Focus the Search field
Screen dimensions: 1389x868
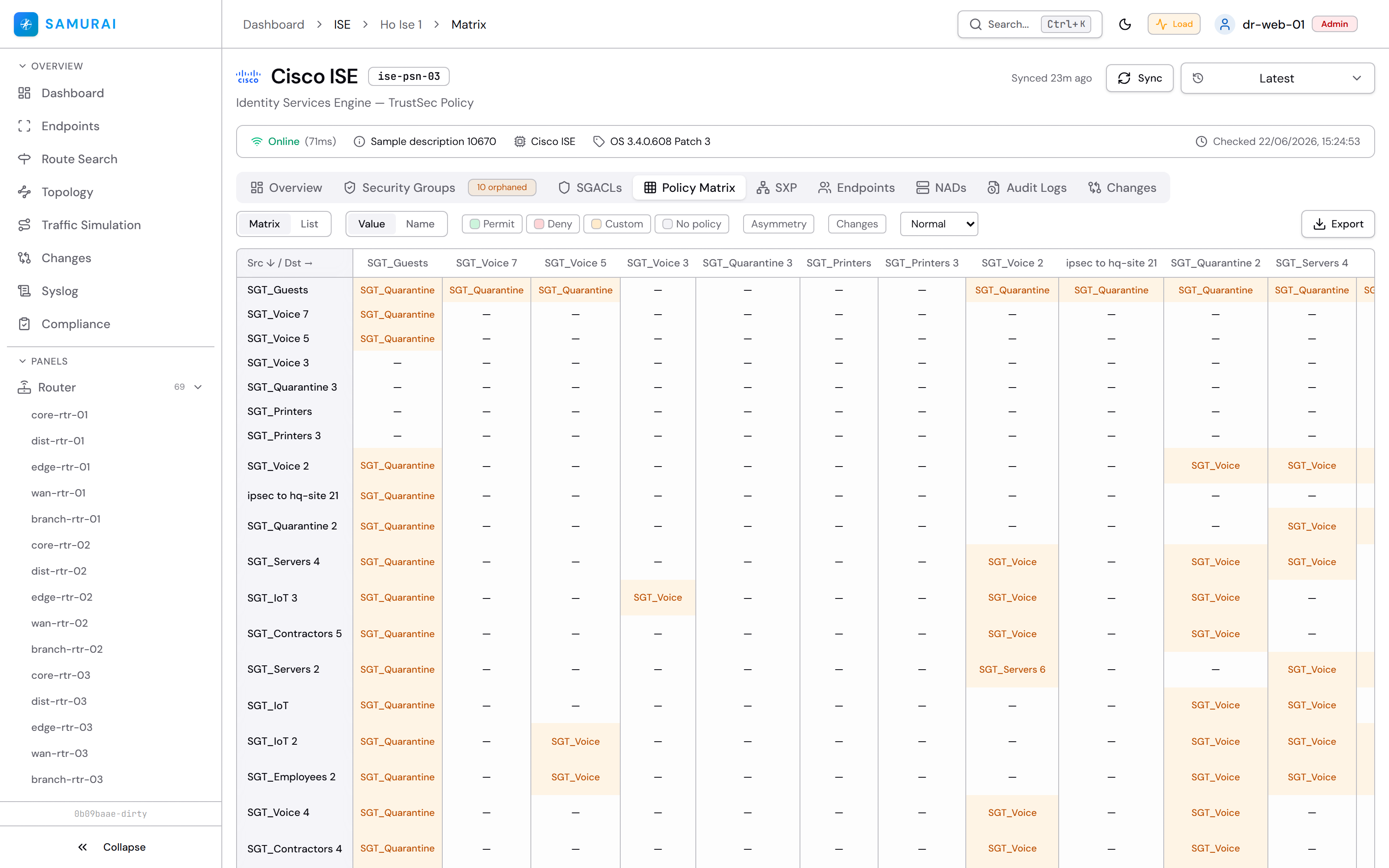(1030, 24)
